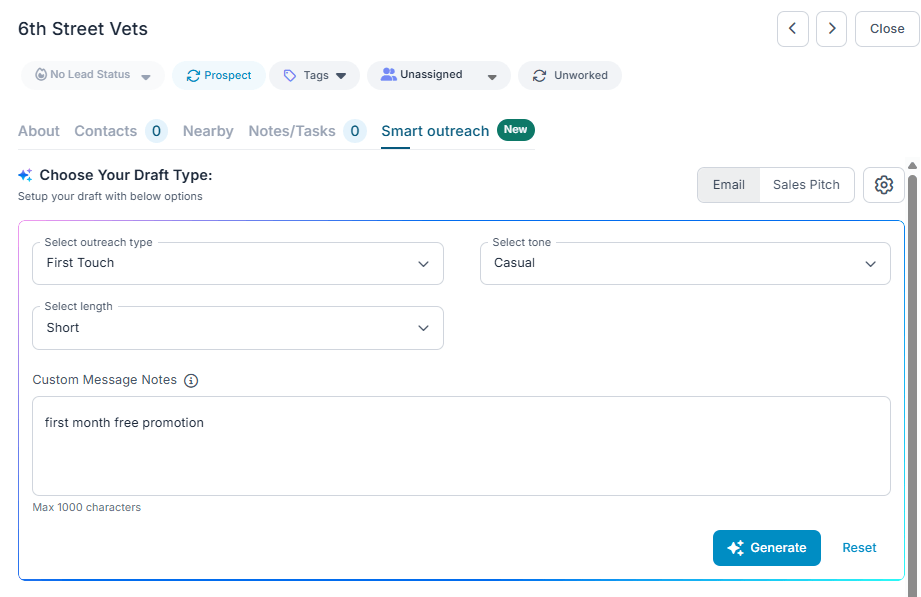921x597 pixels.
Task: Go to previous lead with left arrow
Action: pos(792,29)
